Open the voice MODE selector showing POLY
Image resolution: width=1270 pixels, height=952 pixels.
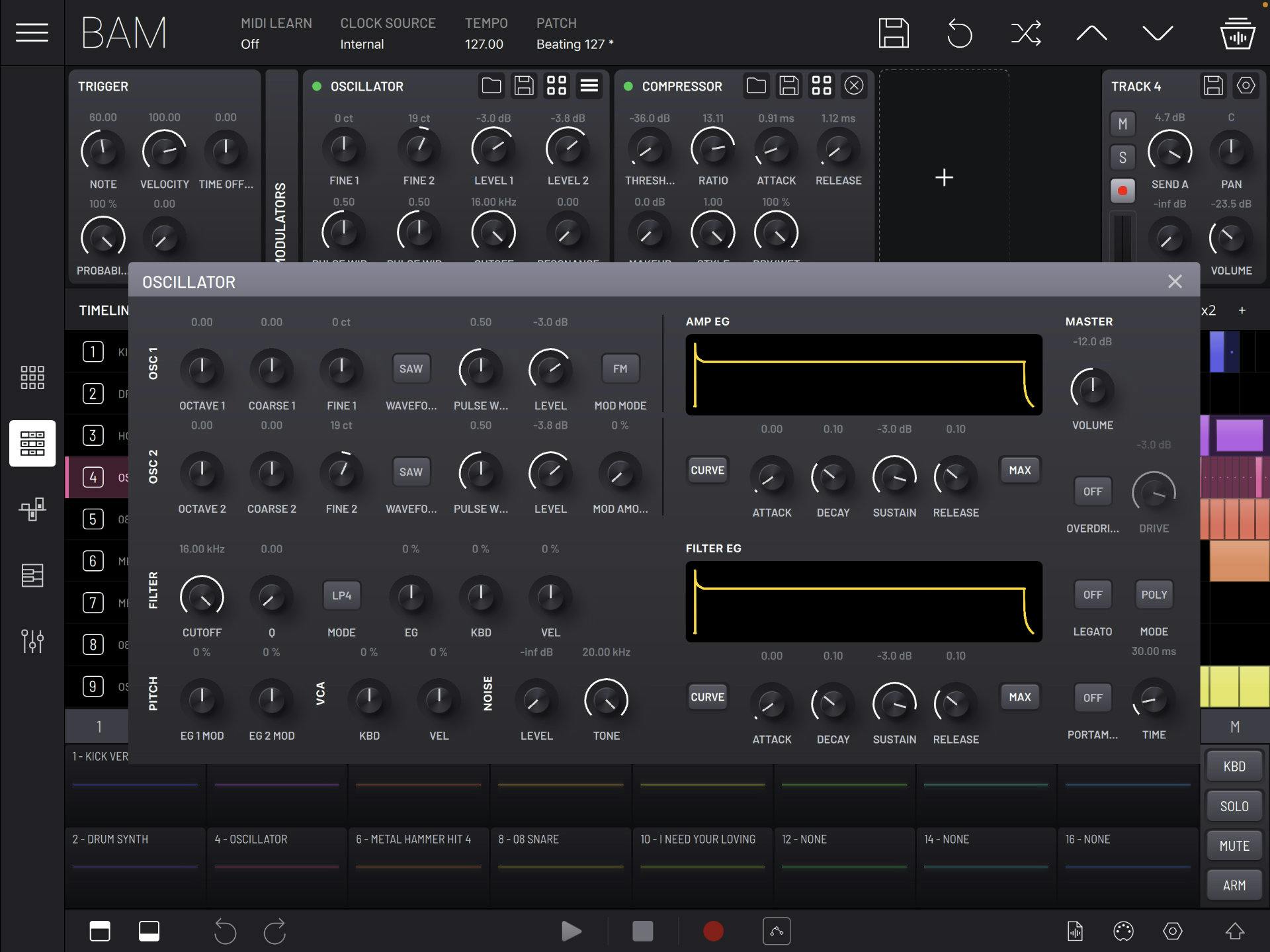tap(1154, 594)
